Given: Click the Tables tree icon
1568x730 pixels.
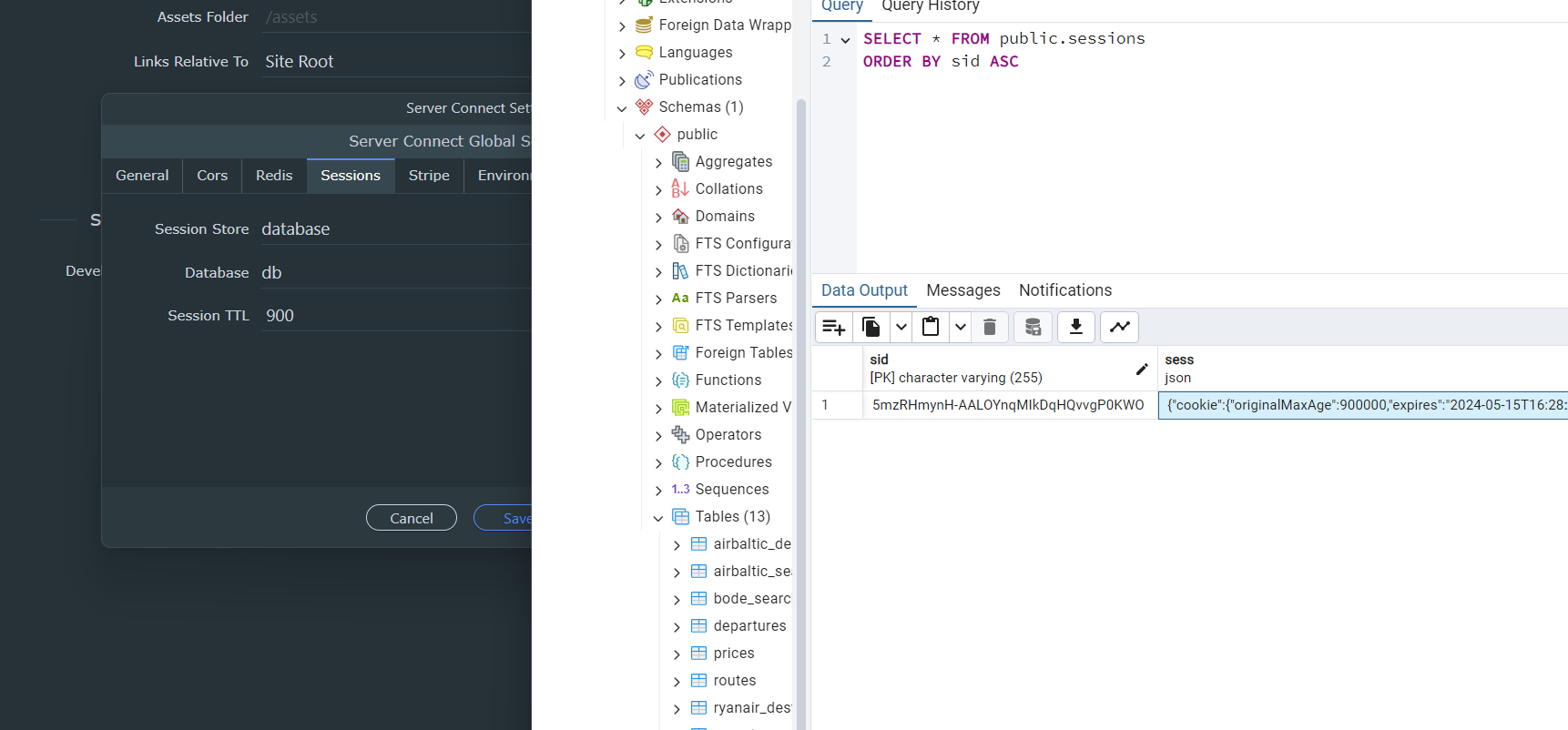Looking at the screenshot, I should tap(680, 516).
